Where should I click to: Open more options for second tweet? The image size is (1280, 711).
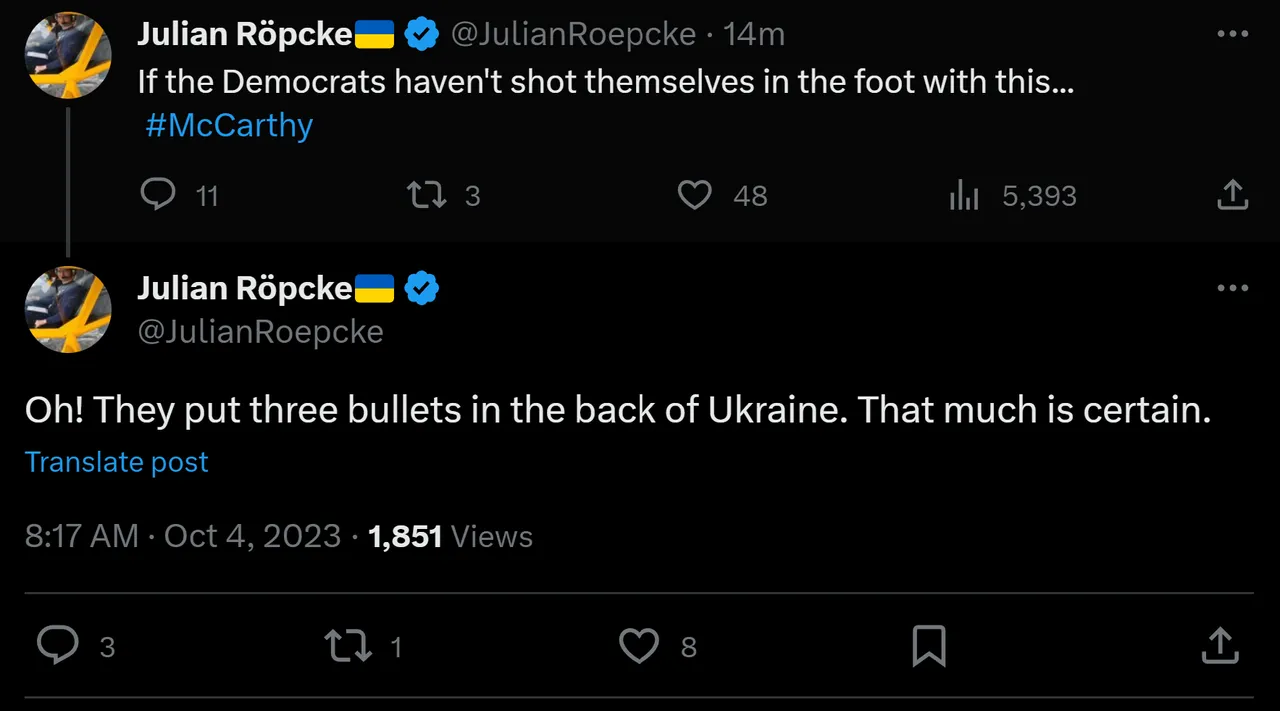(1232, 288)
